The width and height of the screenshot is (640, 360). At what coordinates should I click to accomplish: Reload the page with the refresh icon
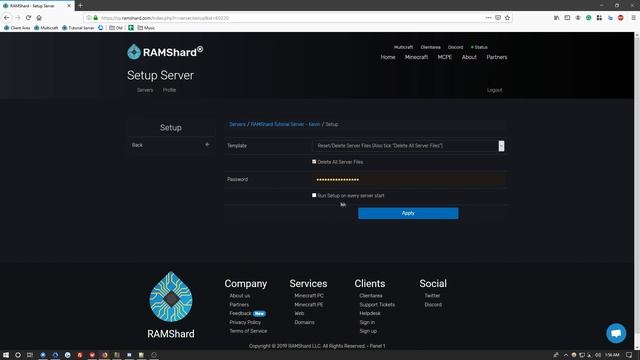coord(28,18)
